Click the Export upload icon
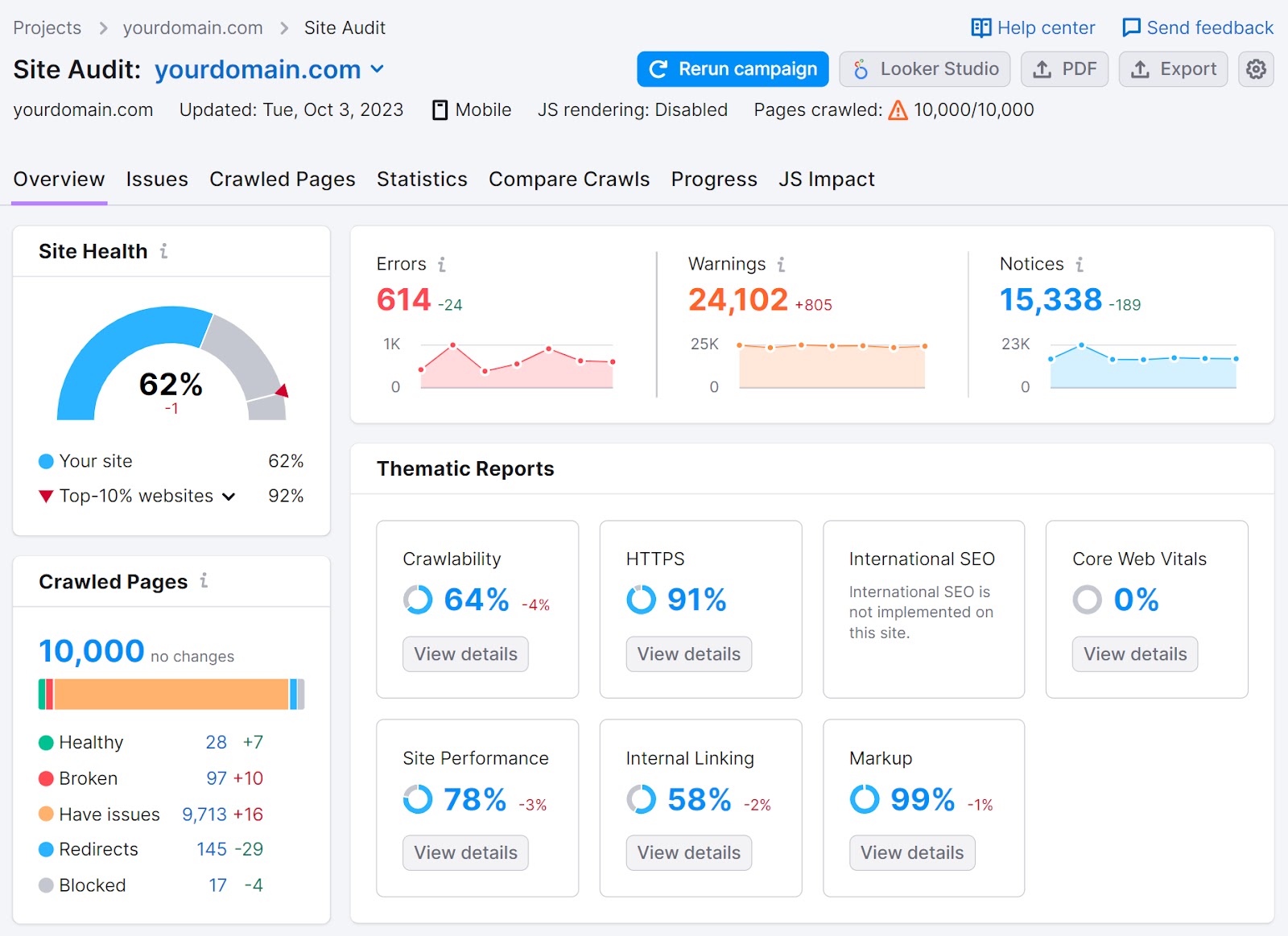Screen dimensions: 1288x936 (x=1140, y=69)
